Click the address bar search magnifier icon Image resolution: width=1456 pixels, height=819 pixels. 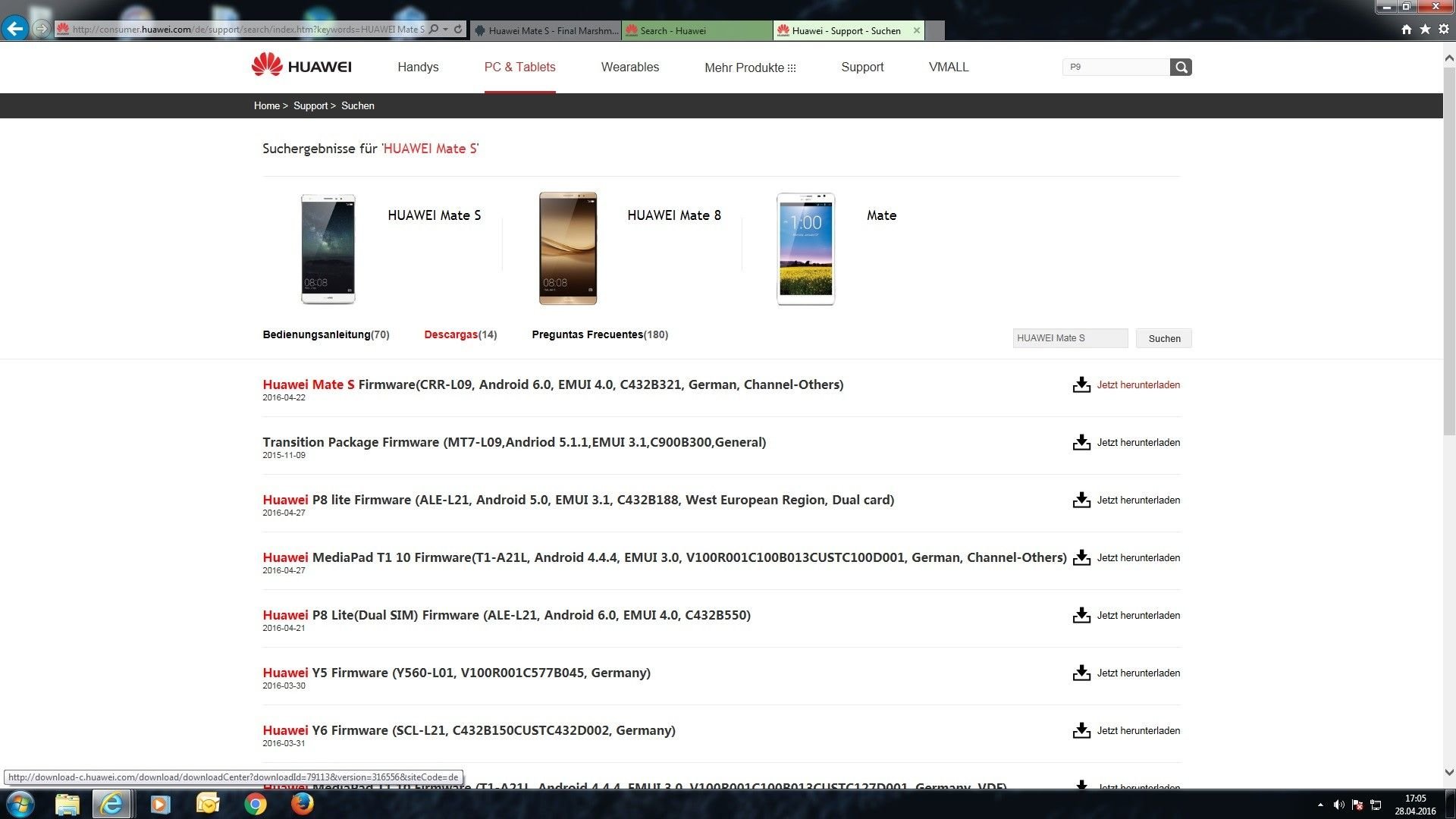pyautogui.click(x=434, y=30)
